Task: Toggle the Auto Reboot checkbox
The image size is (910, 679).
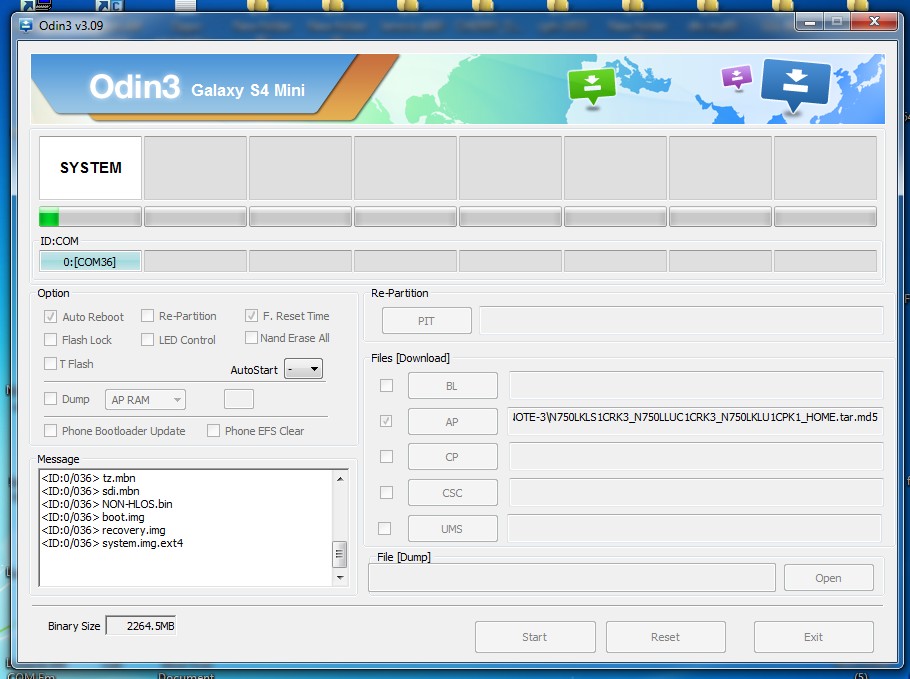Action: (x=50, y=316)
